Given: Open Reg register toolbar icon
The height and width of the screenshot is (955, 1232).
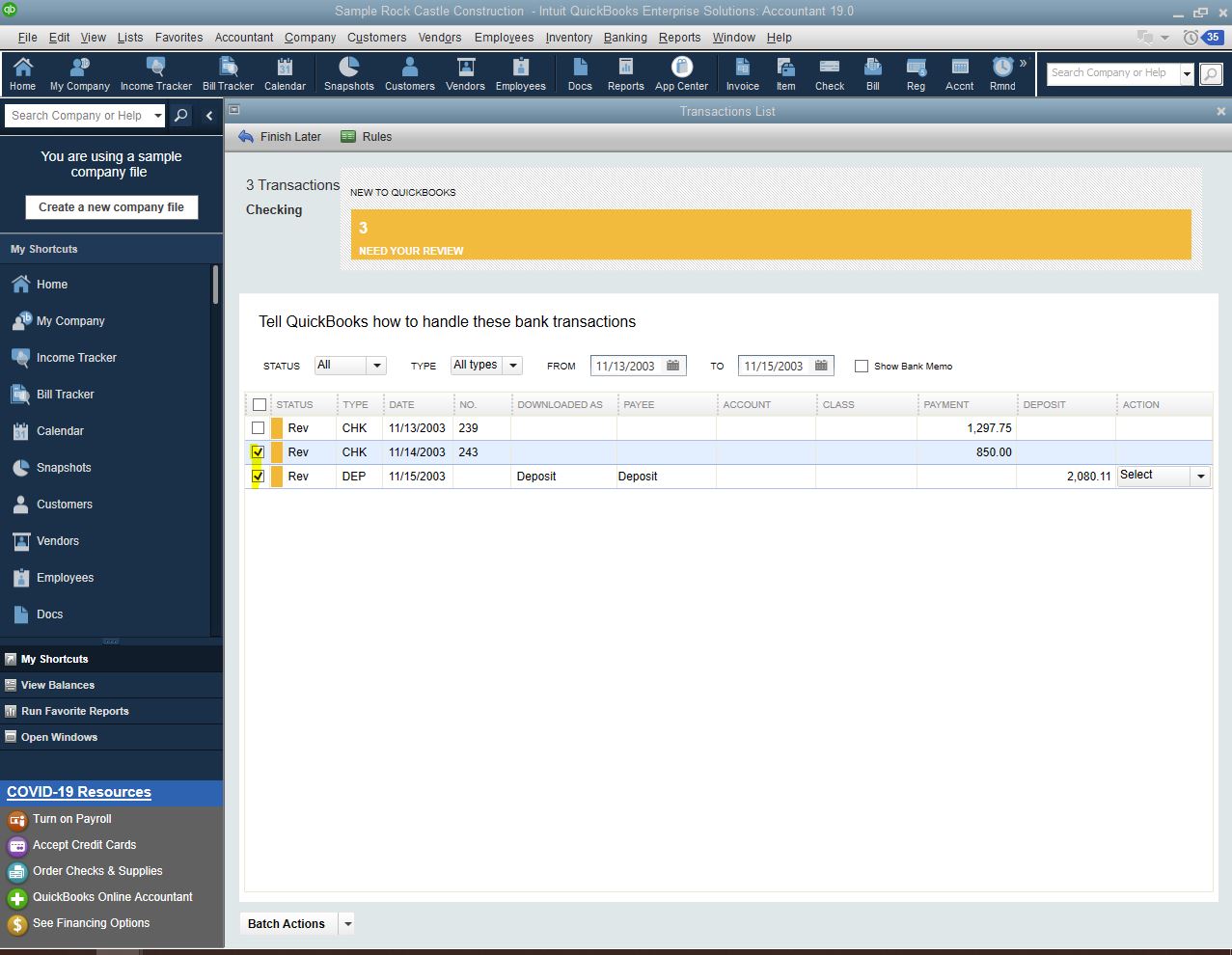Looking at the screenshot, I should point(916,73).
